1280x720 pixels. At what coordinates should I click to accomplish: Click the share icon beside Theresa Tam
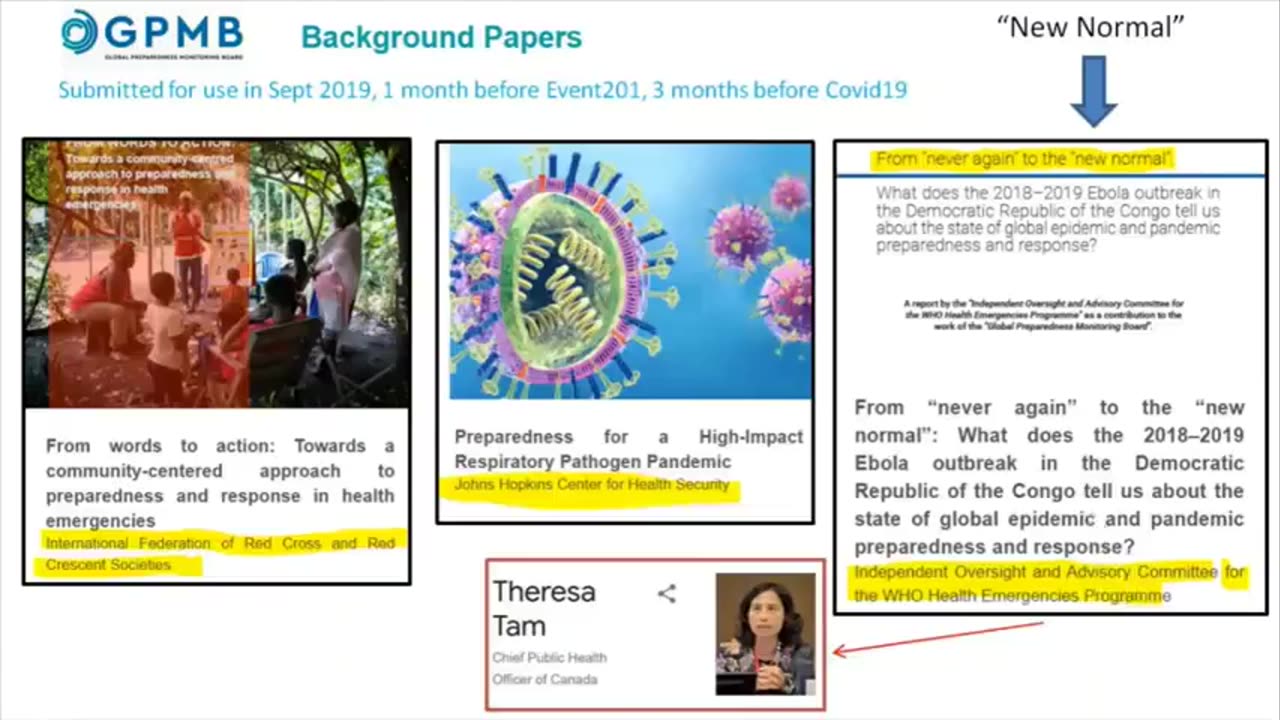point(667,594)
